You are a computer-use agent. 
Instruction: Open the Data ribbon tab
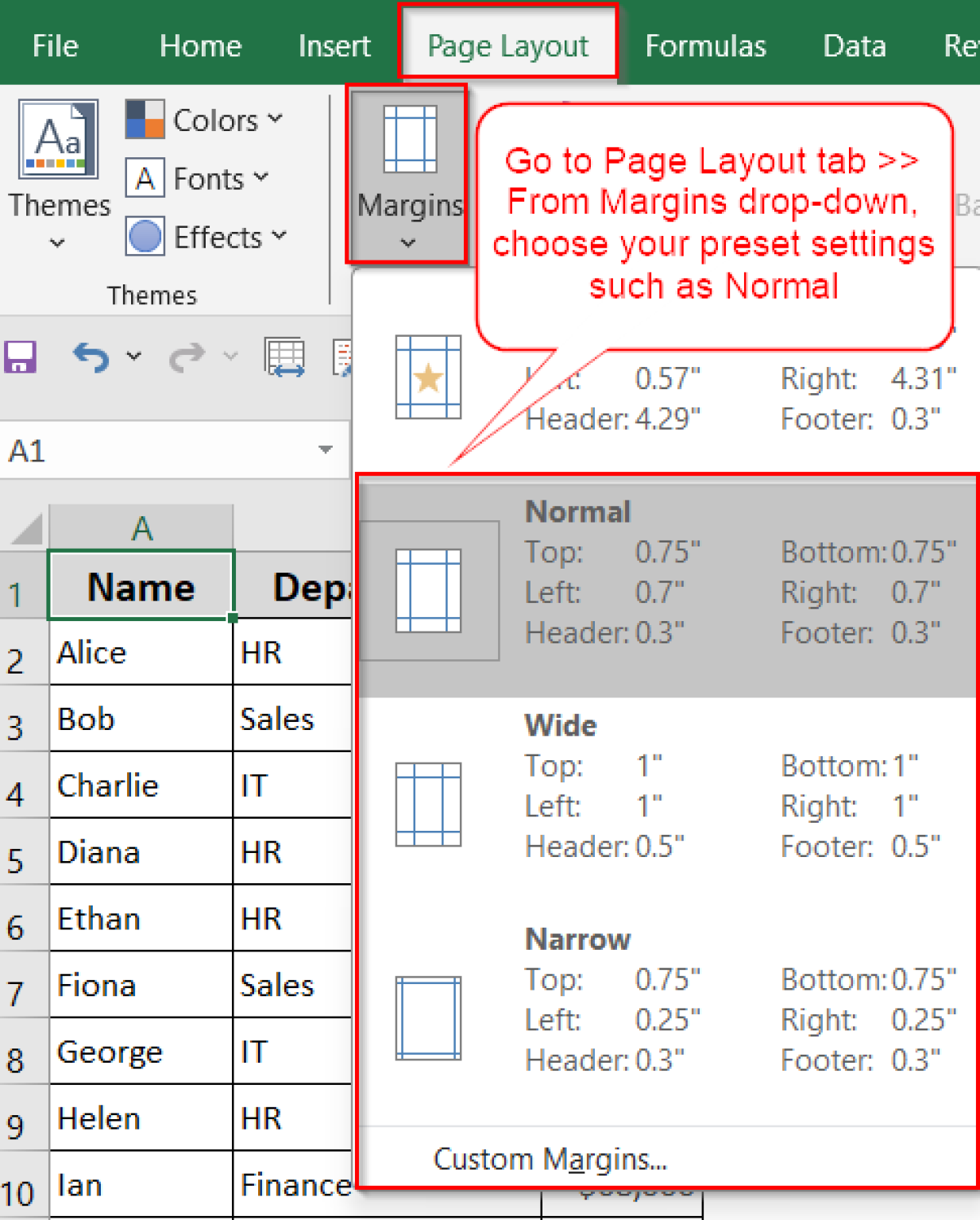pyautogui.click(x=855, y=45)
